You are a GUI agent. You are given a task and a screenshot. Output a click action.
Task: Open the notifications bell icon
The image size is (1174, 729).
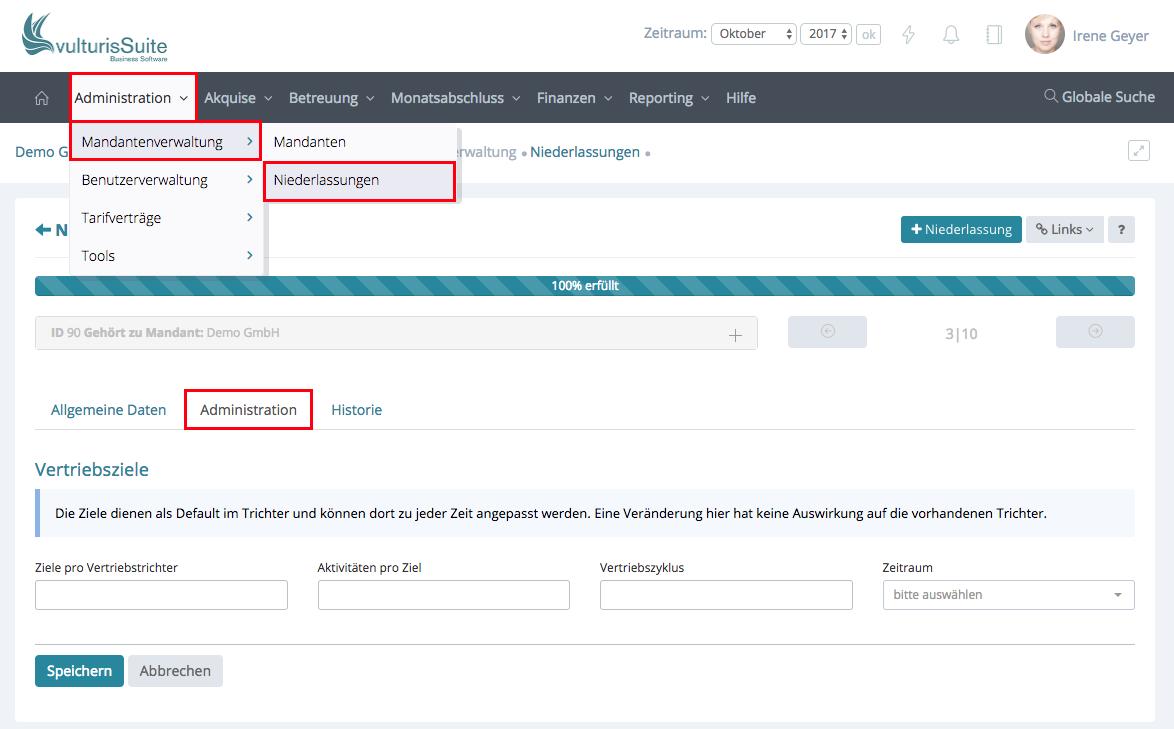point(951,35)
